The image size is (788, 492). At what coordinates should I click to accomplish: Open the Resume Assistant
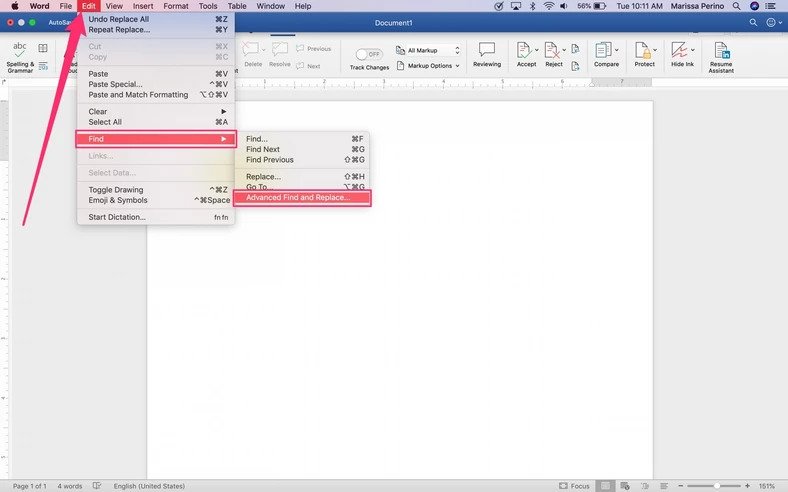(721, 57)
